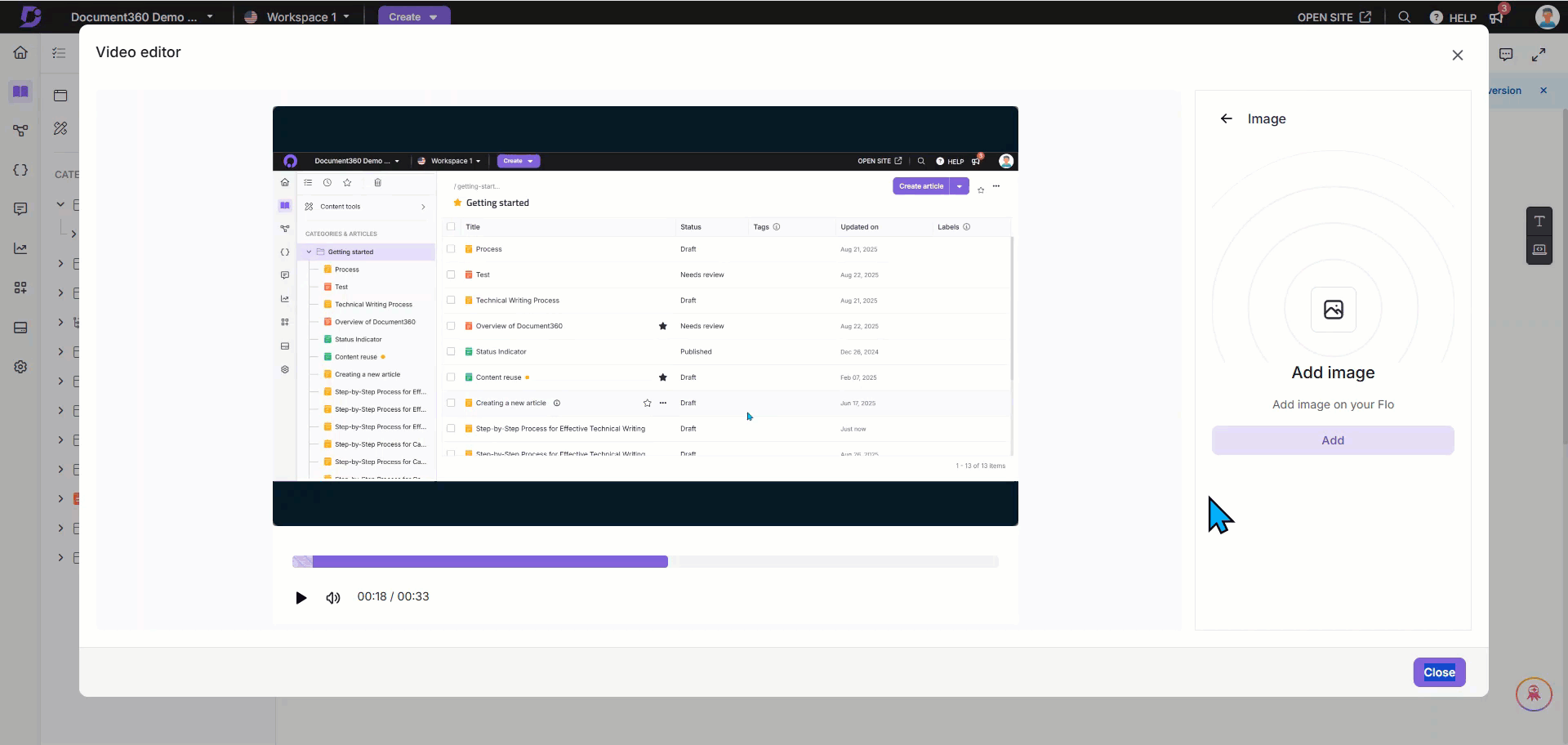This screenshot has width=1568, height=745.
Task: Open the Feedback comment icon in sidebar
Action: pos(20,209)
